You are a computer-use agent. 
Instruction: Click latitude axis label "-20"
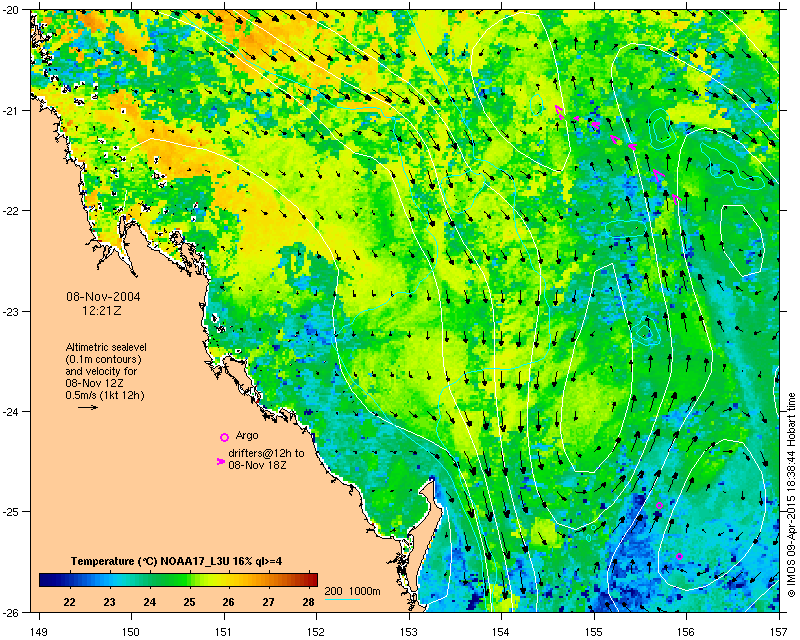(14, 11)
